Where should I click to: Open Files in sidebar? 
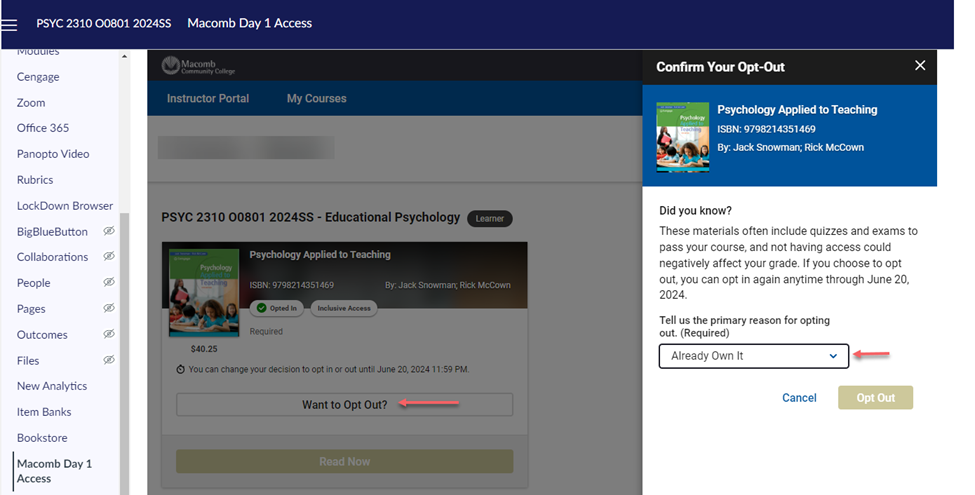coord(28,361)
